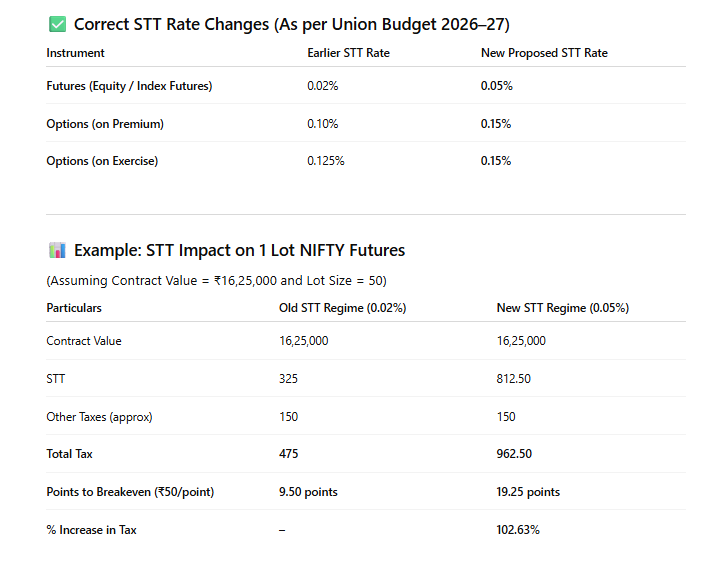The width and height of the screenshot is (715, 565).
Task: Click the 812.50 STT value
Action: pos(514,379)
